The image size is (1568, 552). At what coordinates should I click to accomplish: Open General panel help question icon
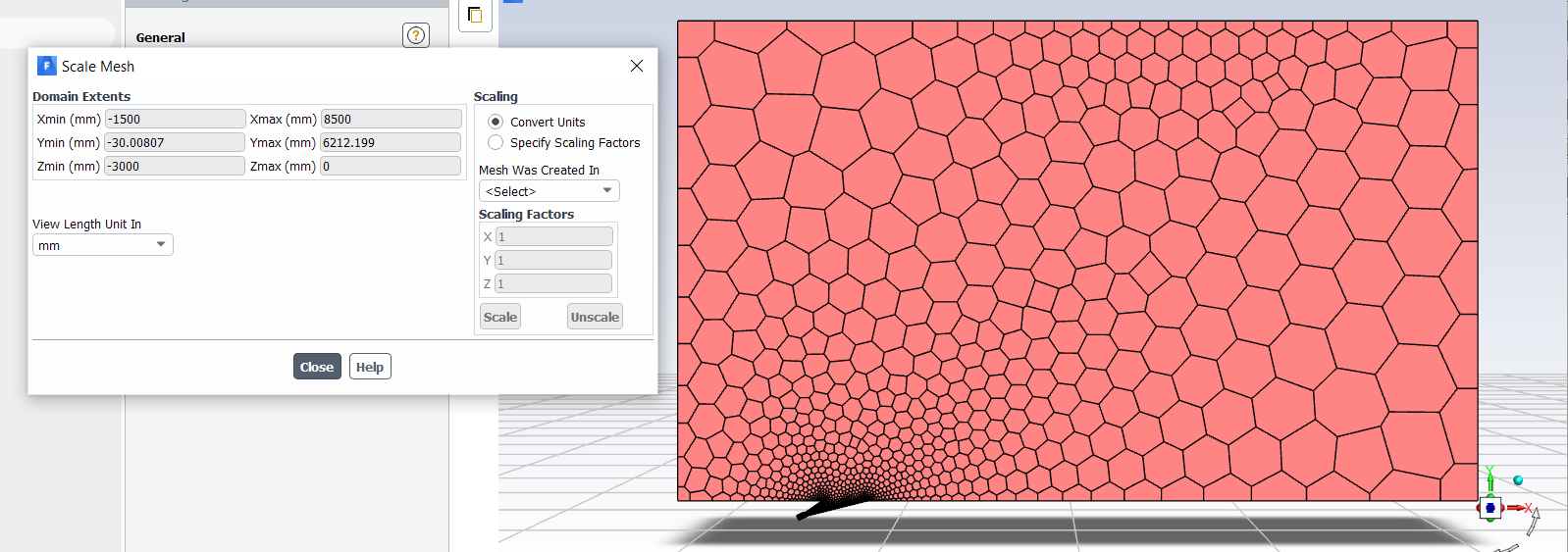click(x=416, y=35)
